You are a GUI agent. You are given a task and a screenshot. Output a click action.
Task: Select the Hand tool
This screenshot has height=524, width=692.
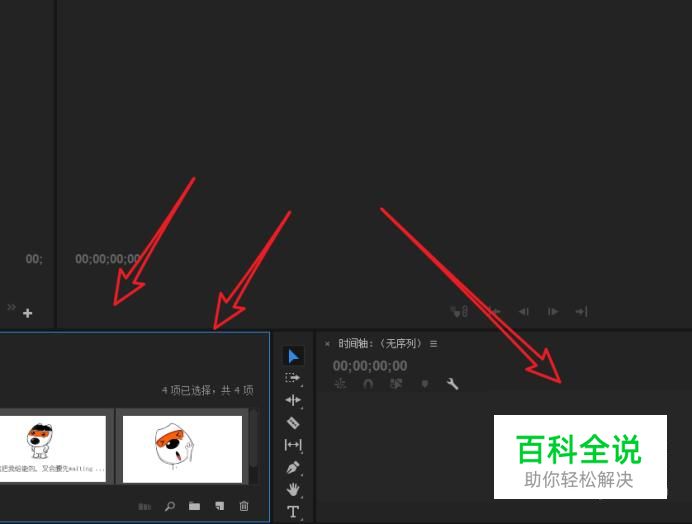293,489
